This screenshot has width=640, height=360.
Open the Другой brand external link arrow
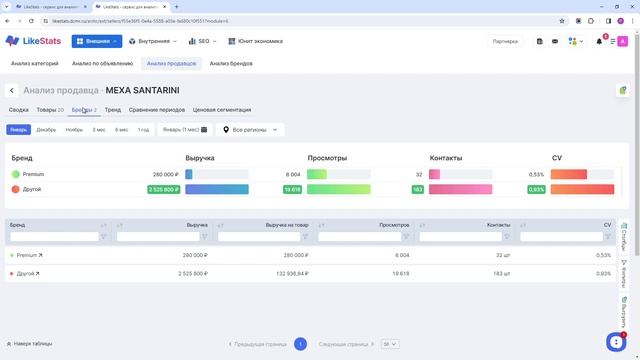pyautogui.click(x=37, y=274)
